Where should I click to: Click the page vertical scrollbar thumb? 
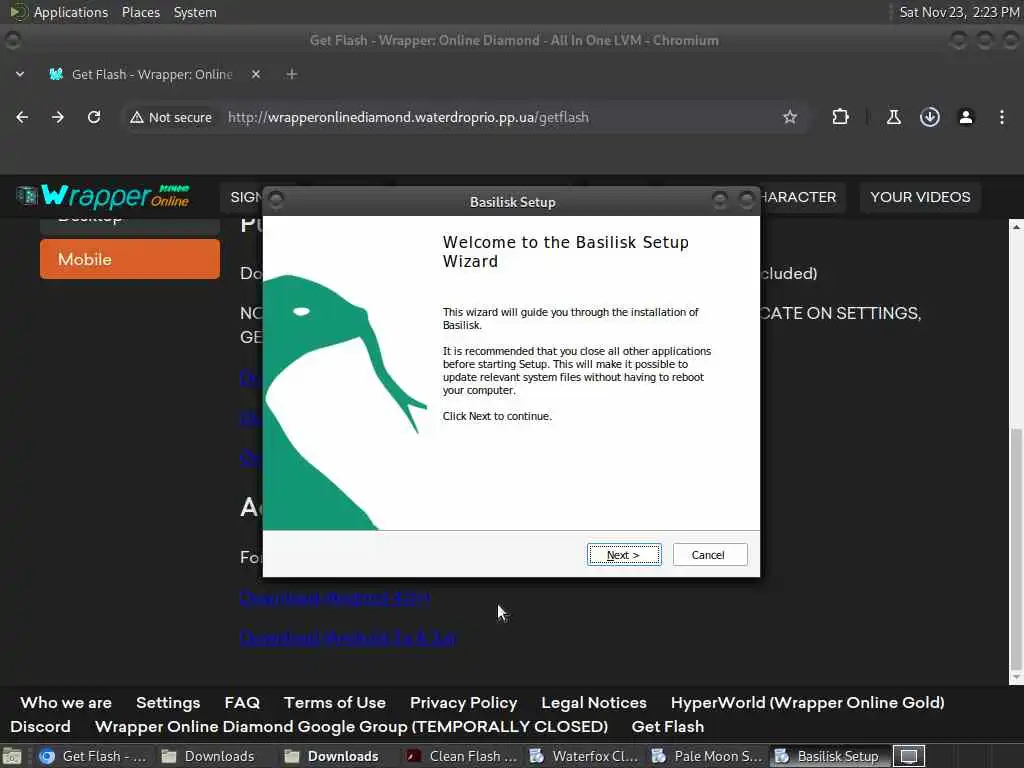(x=1016, y=549)
